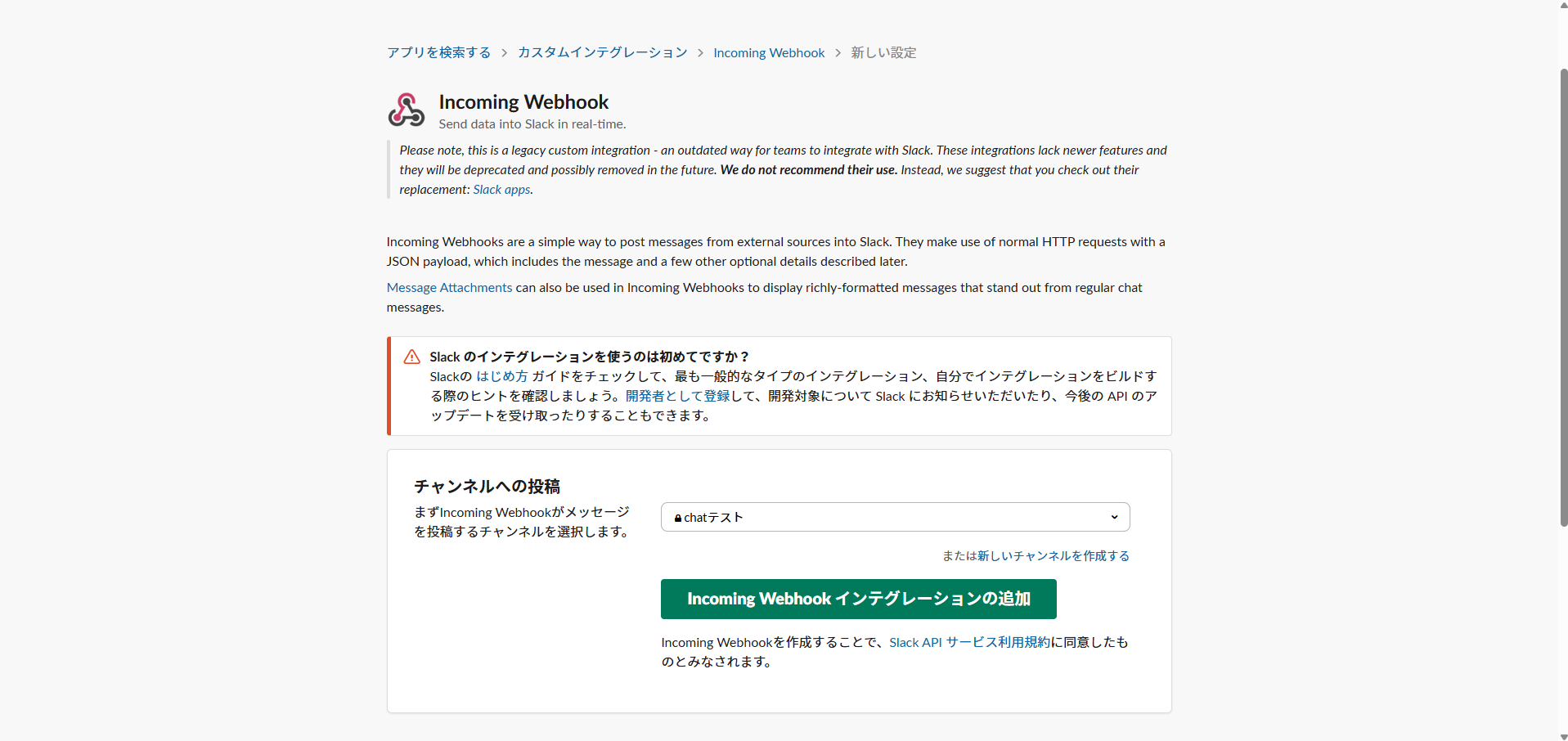Image resolution: width=1568 pixels, height=741 pixels.
Task: Click the チャンネルへの投稿 heading
Action: click(x=487, y=486)
